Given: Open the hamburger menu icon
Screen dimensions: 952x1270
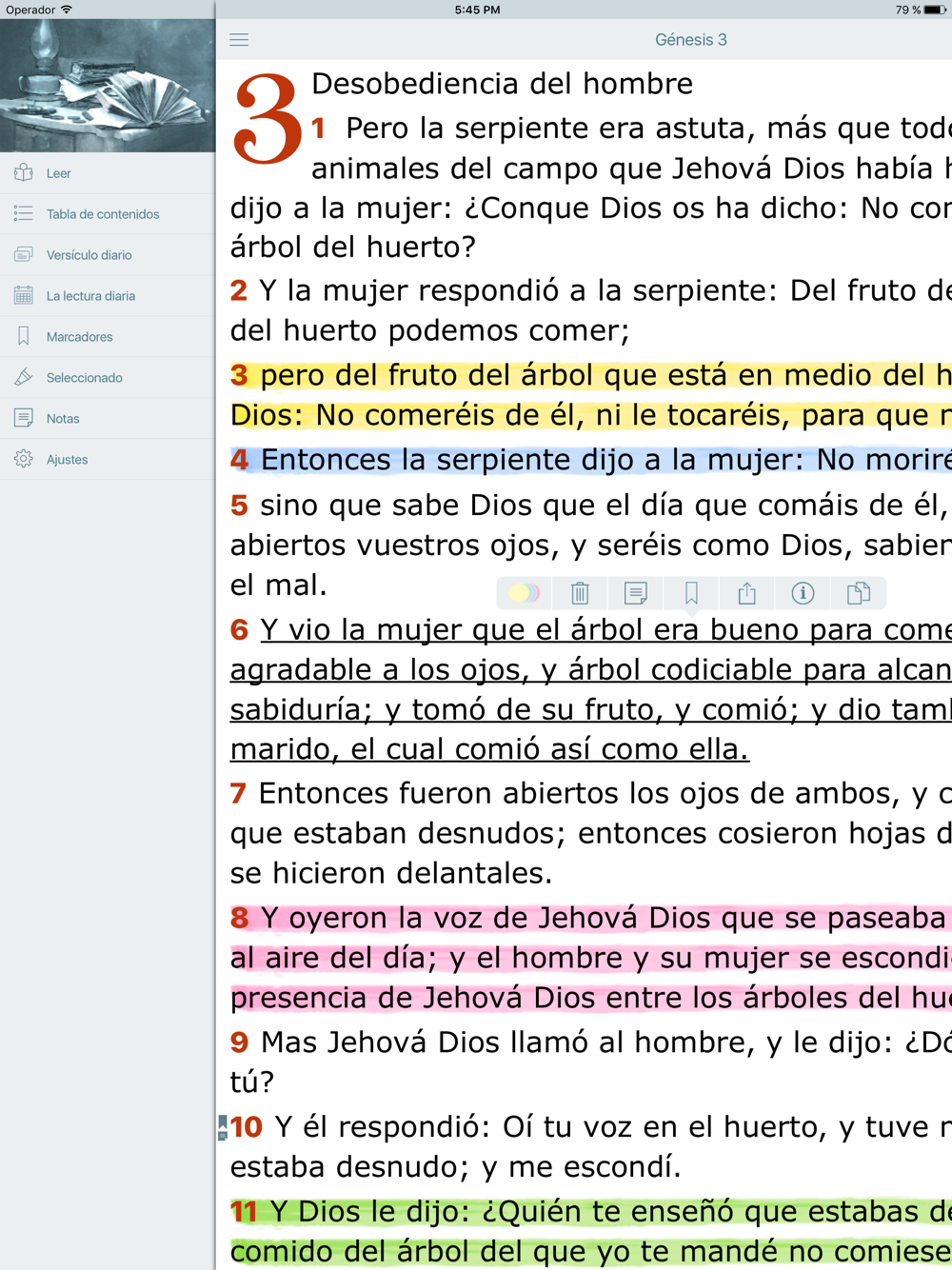Looking at the screenshot, I should [x=239, y=40].
